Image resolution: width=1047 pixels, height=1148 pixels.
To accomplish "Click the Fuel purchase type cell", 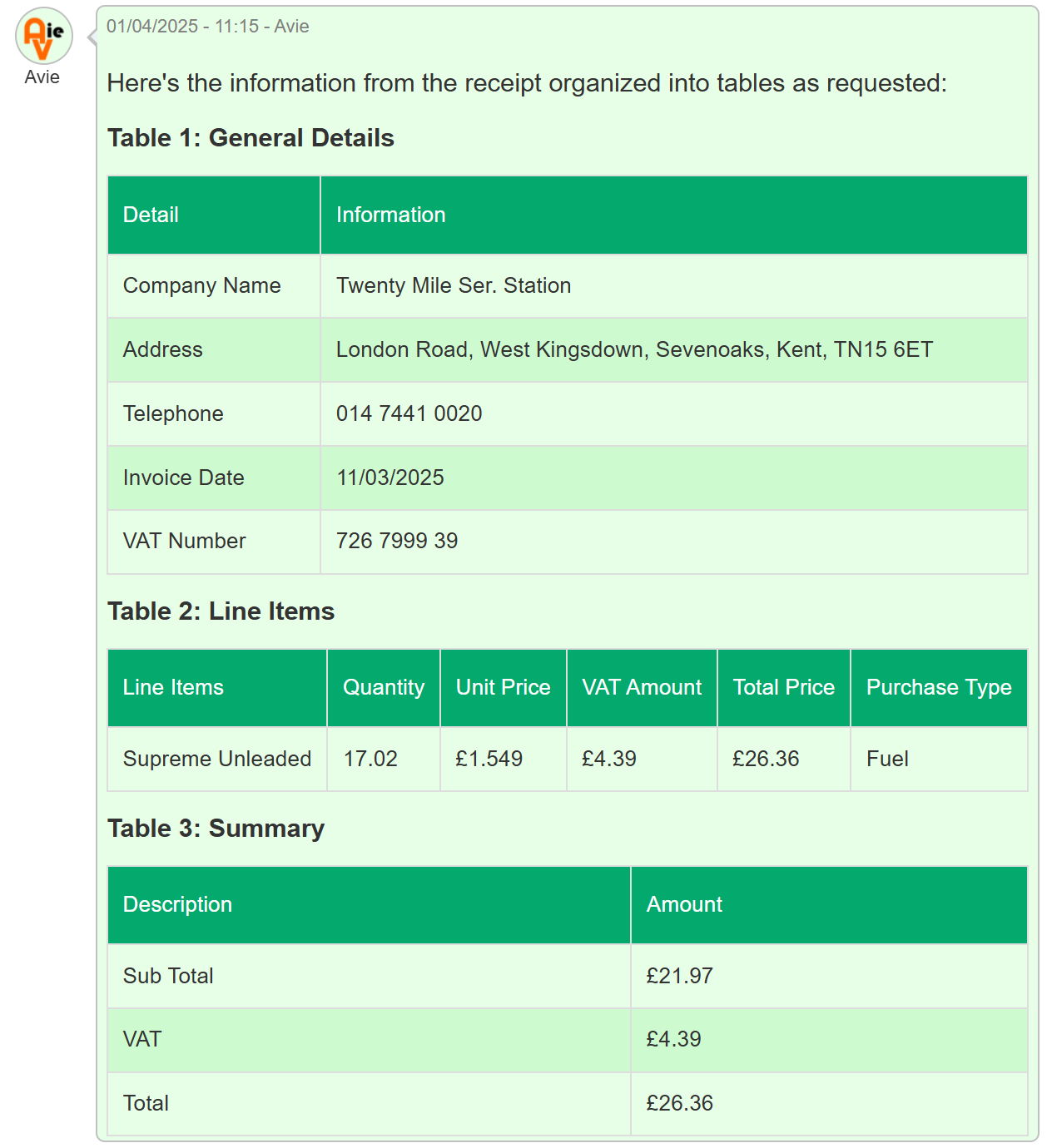I will tap(887, 759).
